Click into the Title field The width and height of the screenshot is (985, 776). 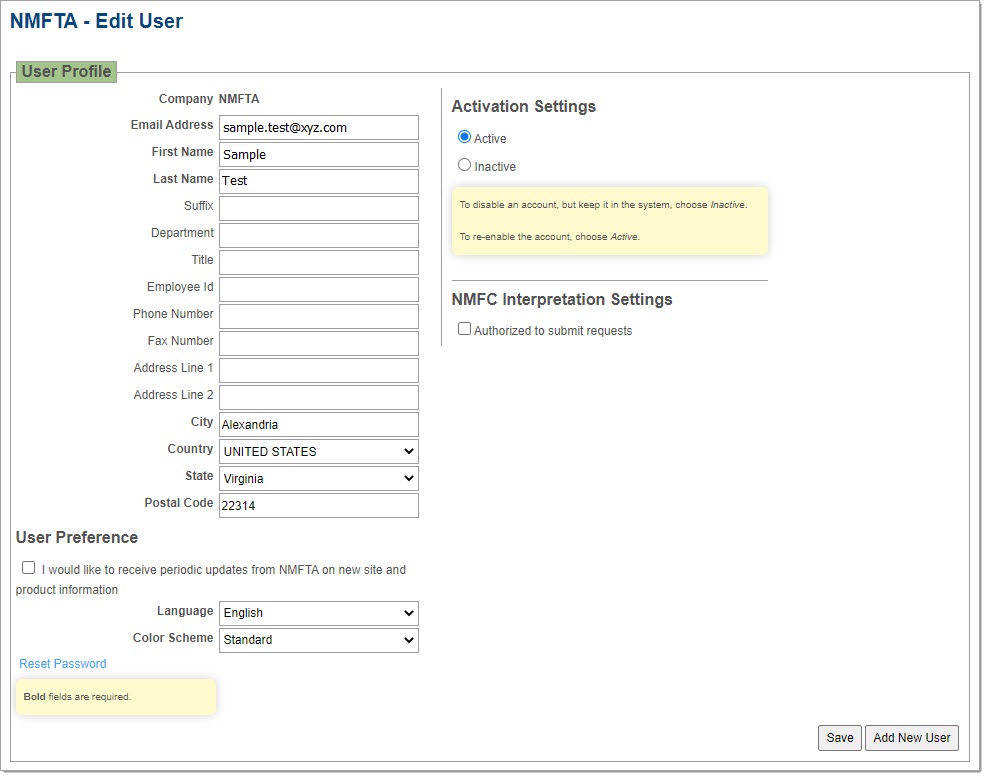pos(318,262)
